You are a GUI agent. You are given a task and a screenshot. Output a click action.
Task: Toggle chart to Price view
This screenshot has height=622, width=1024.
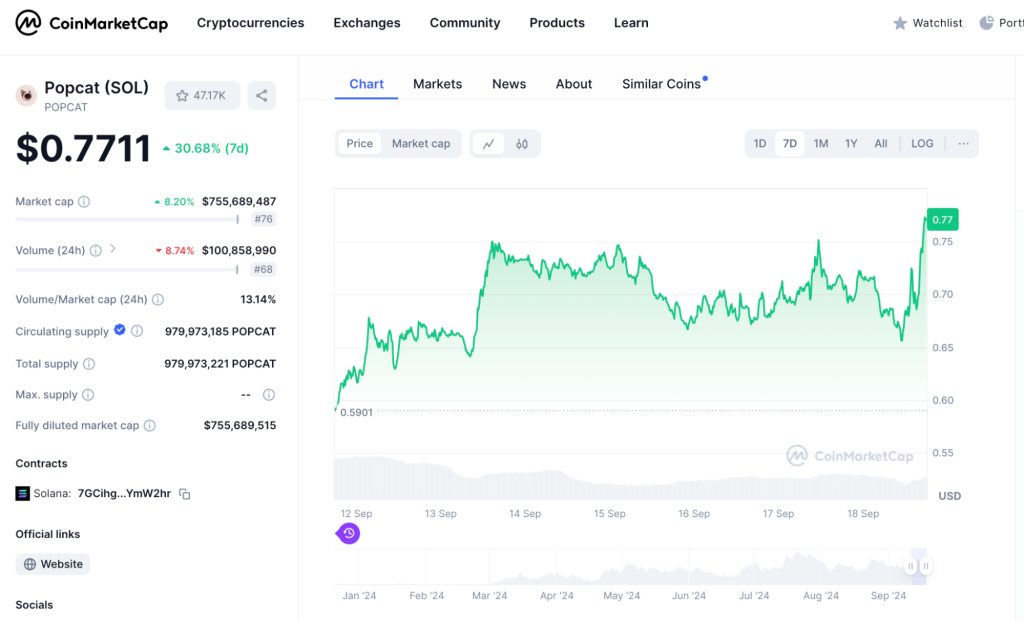point(359,144)
